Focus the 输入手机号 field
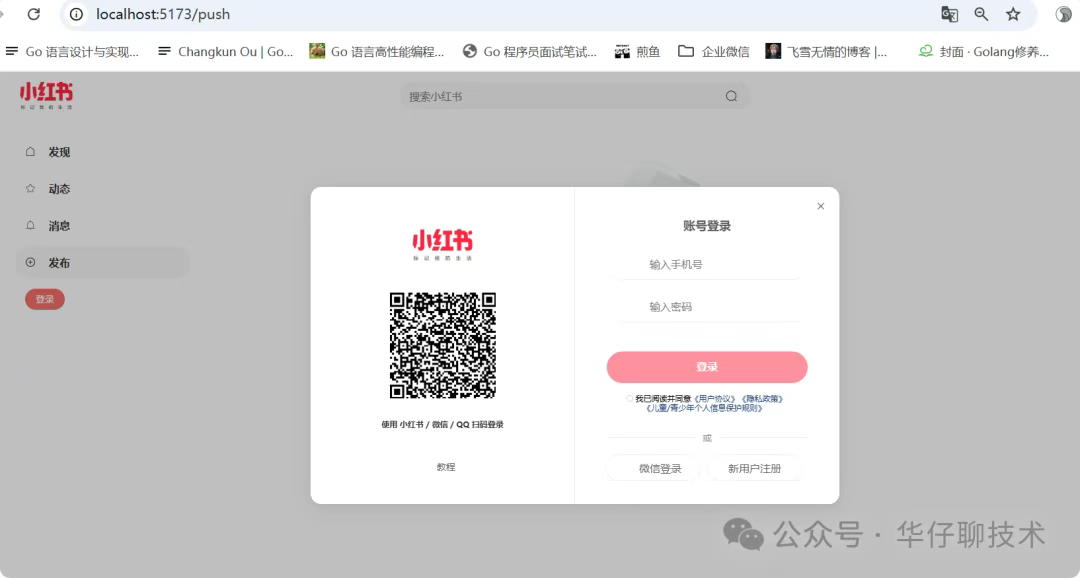Viewport: 1080px width, 578px height. click(707, 265)
